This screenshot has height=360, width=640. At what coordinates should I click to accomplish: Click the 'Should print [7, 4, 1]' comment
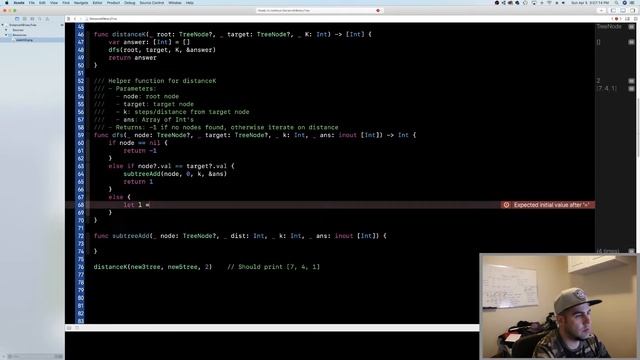(273, 267)
